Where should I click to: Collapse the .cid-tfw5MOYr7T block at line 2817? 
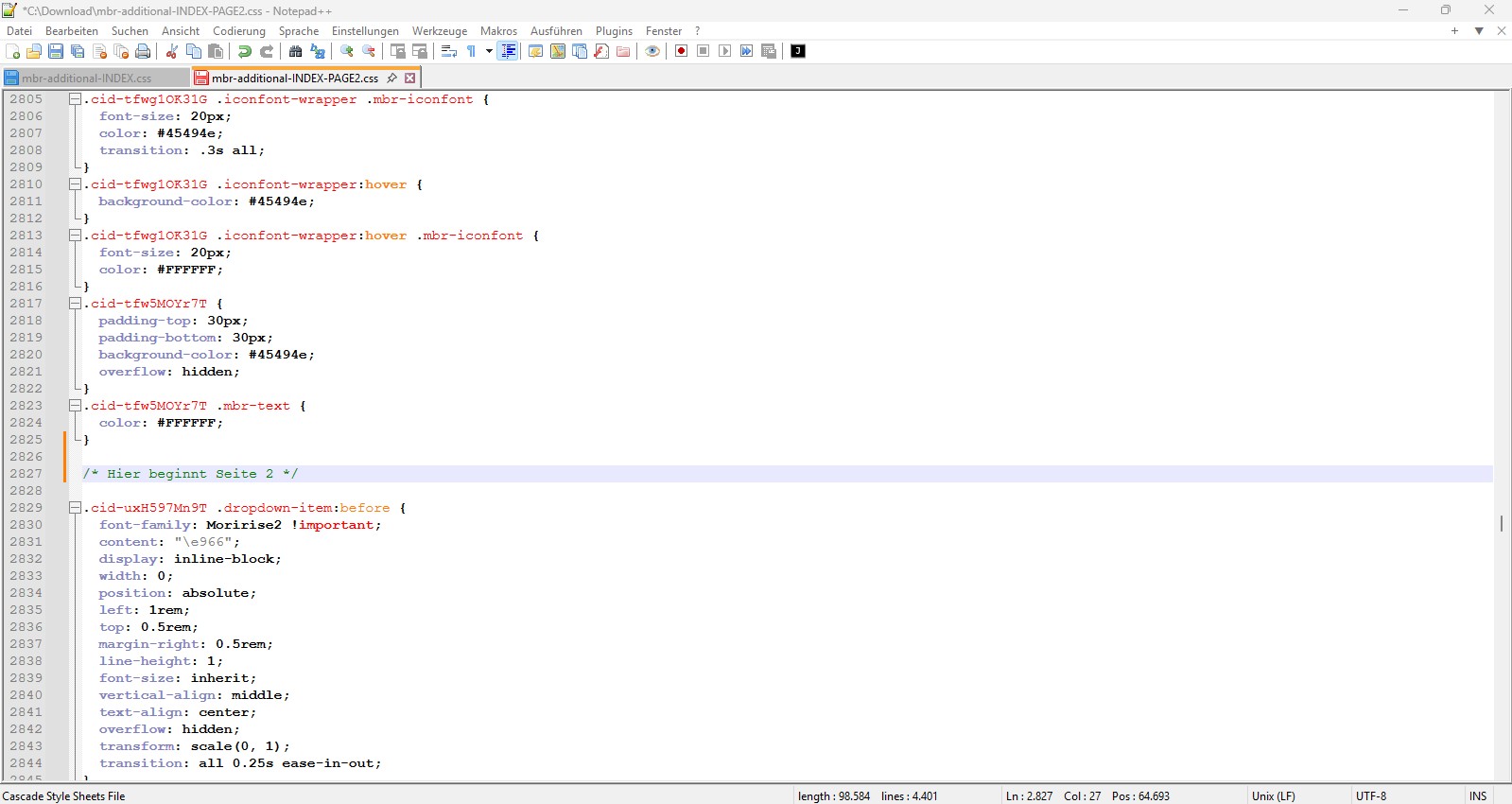pyautogui.click(x=75, y=304)
